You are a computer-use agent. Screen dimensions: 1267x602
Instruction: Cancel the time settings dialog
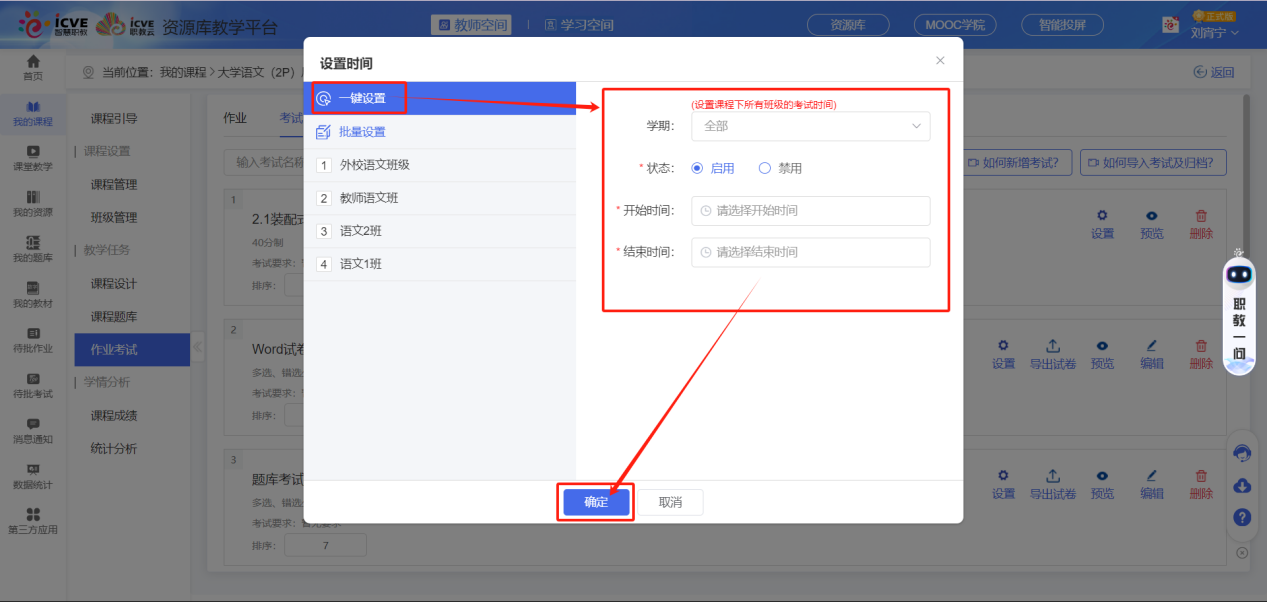tap(670, 502)
